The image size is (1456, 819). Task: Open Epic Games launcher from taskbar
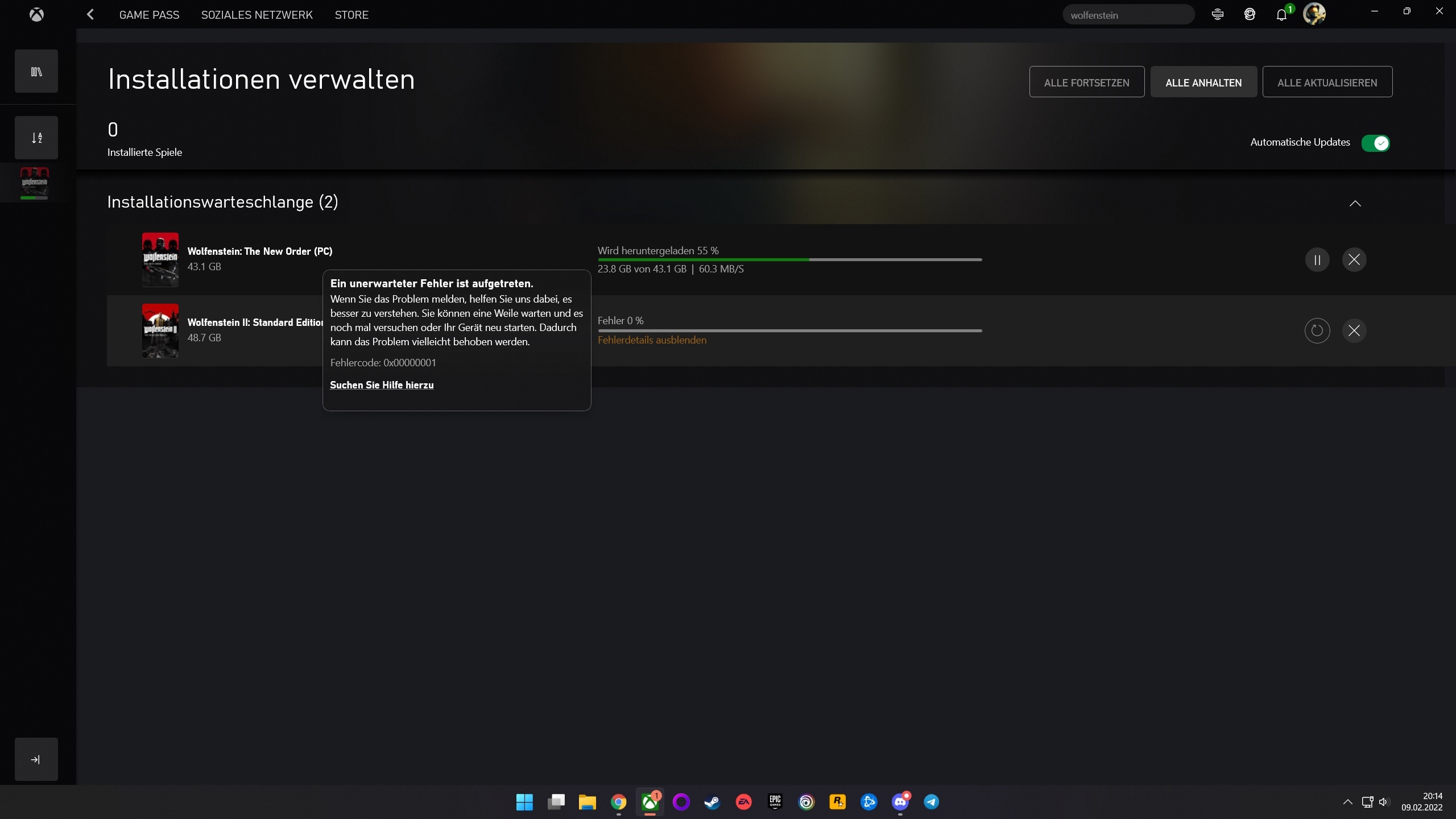775,802
